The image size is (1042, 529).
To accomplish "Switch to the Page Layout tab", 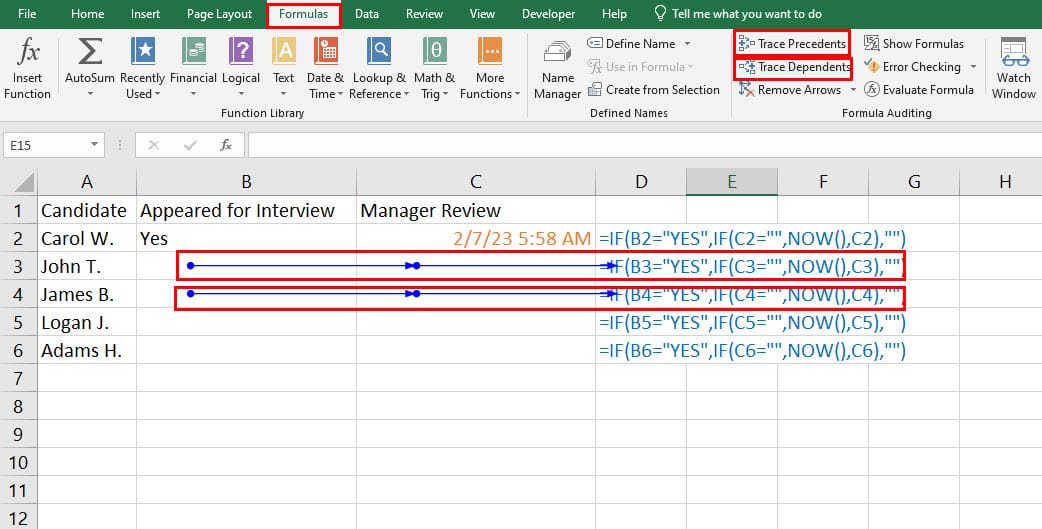I will pos(219,14).
